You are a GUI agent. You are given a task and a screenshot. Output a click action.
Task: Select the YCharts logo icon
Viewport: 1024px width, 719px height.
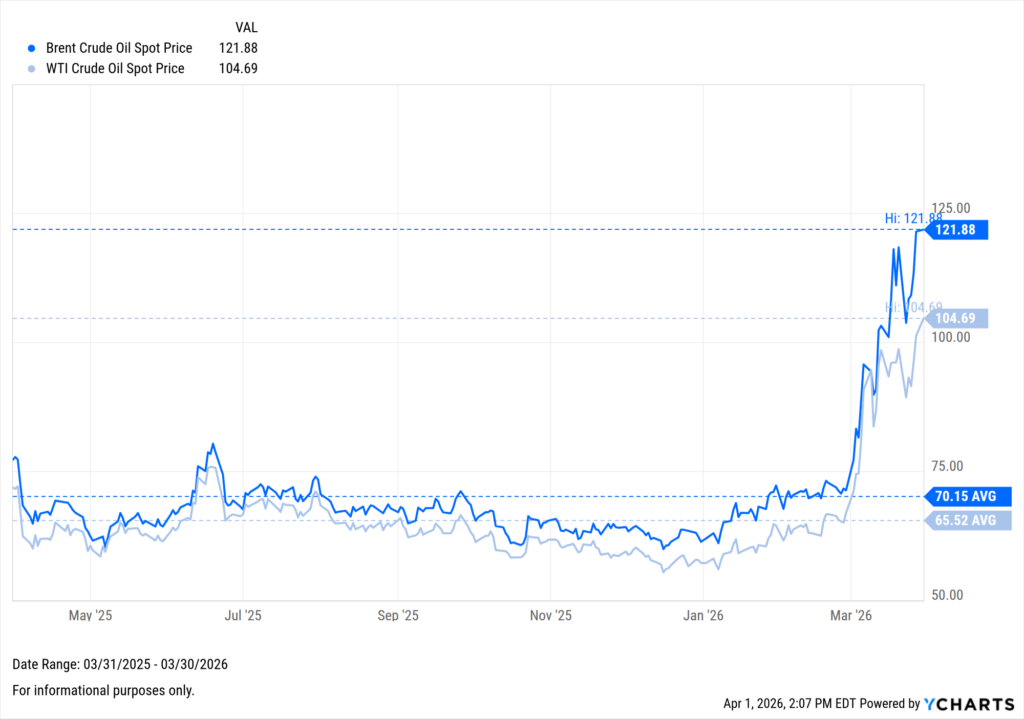(x=931, y=703)
